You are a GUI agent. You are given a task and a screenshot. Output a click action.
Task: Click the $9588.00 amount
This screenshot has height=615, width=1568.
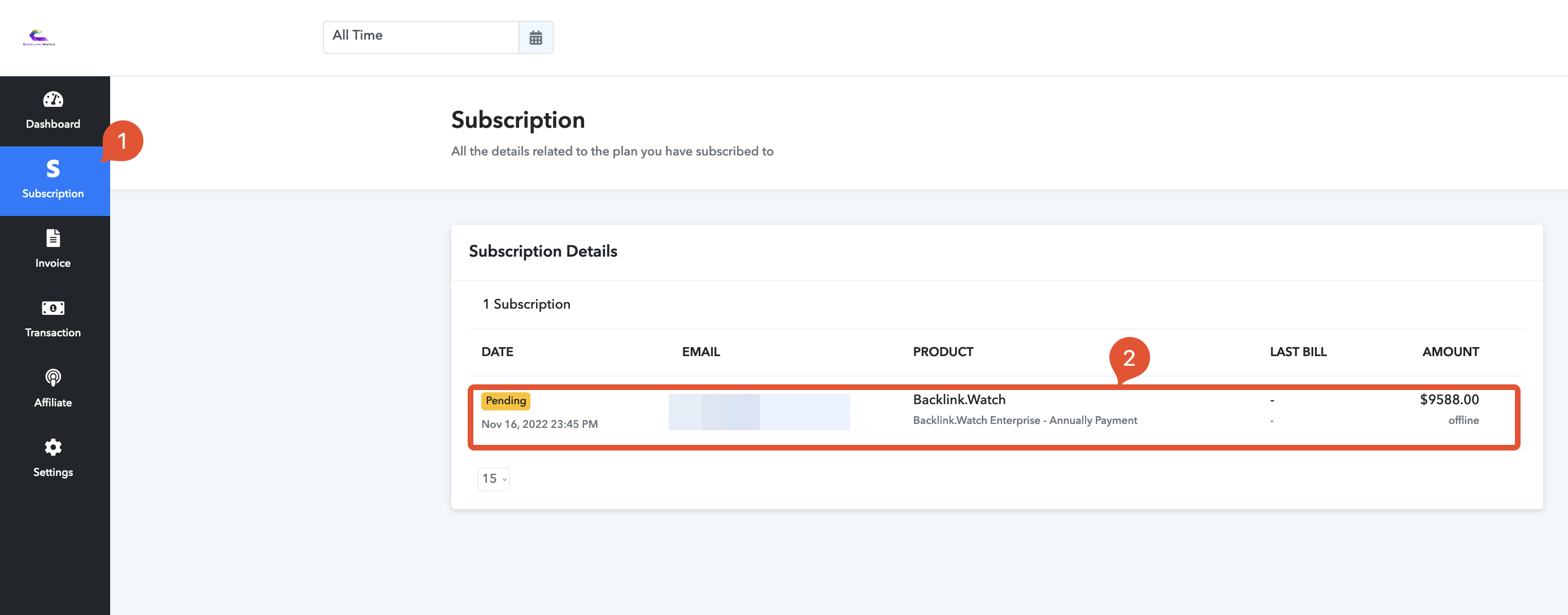pos(1449,400)
